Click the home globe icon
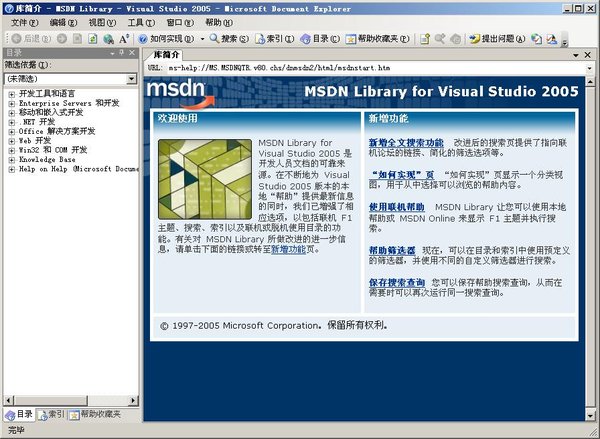The height and width of the screenshot is (439, 600). (x=108, y=39)
